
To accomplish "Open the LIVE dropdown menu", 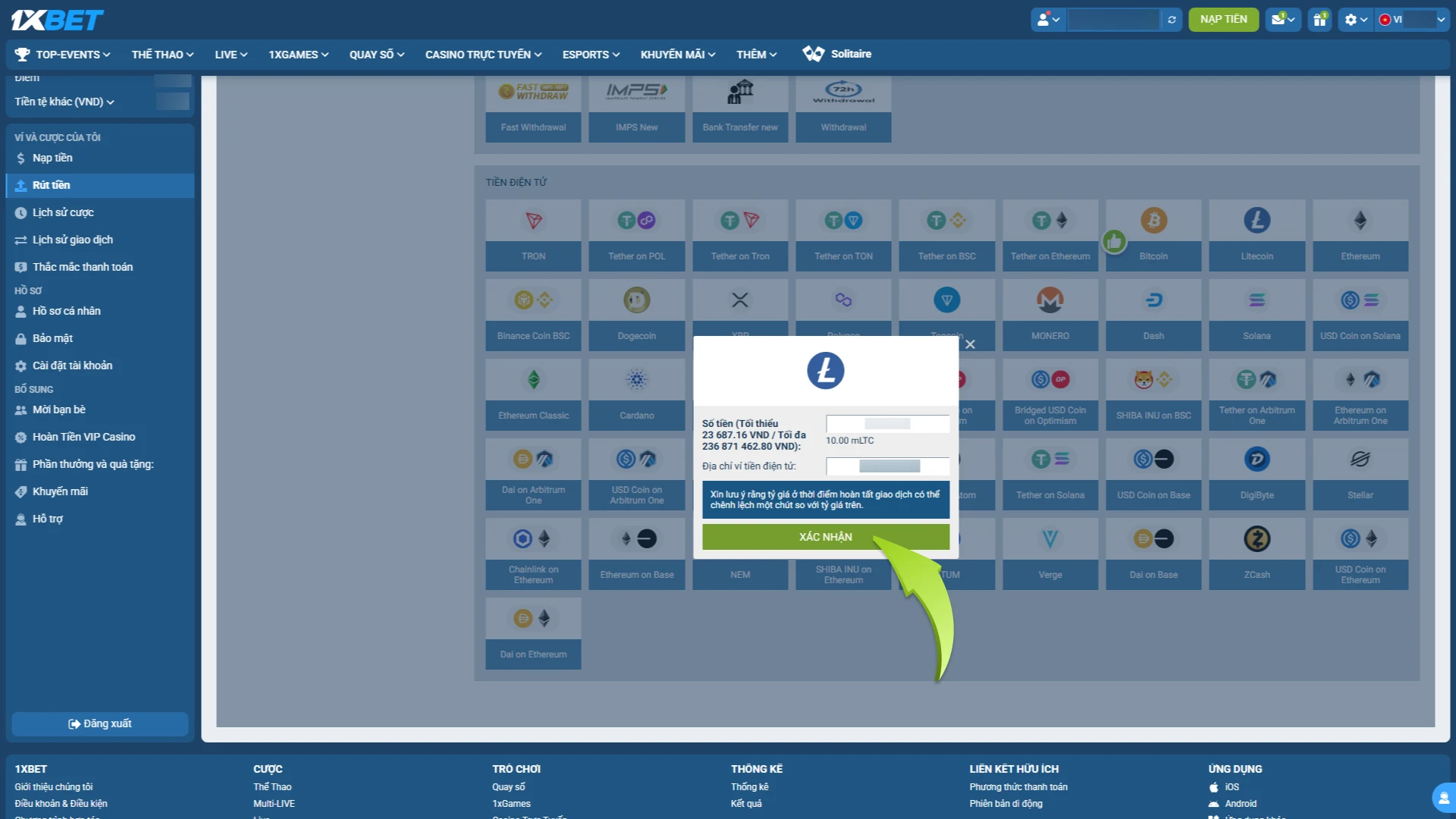I will (231, 55).
